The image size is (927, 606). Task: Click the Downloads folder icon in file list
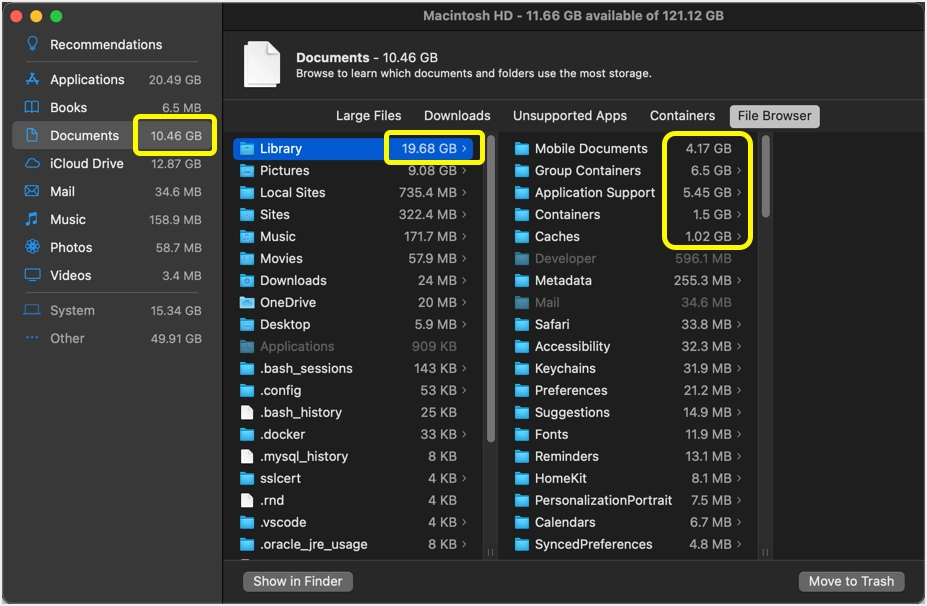click(247, 280)
